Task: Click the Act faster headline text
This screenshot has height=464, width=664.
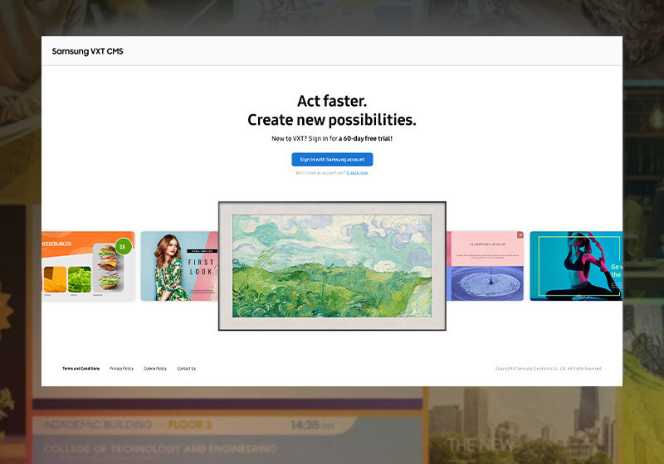Action: (332, 101)
